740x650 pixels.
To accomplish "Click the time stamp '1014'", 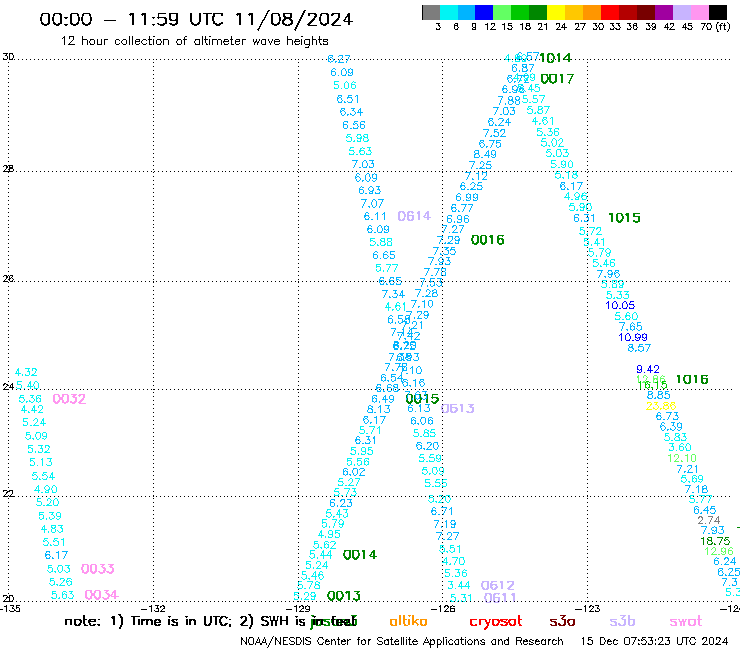I will click(x=555, y=58).
